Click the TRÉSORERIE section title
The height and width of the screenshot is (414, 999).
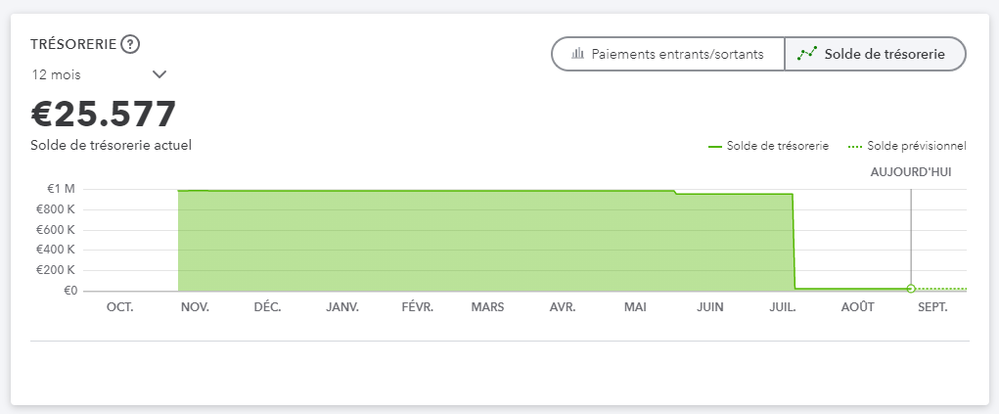point(73,44)
